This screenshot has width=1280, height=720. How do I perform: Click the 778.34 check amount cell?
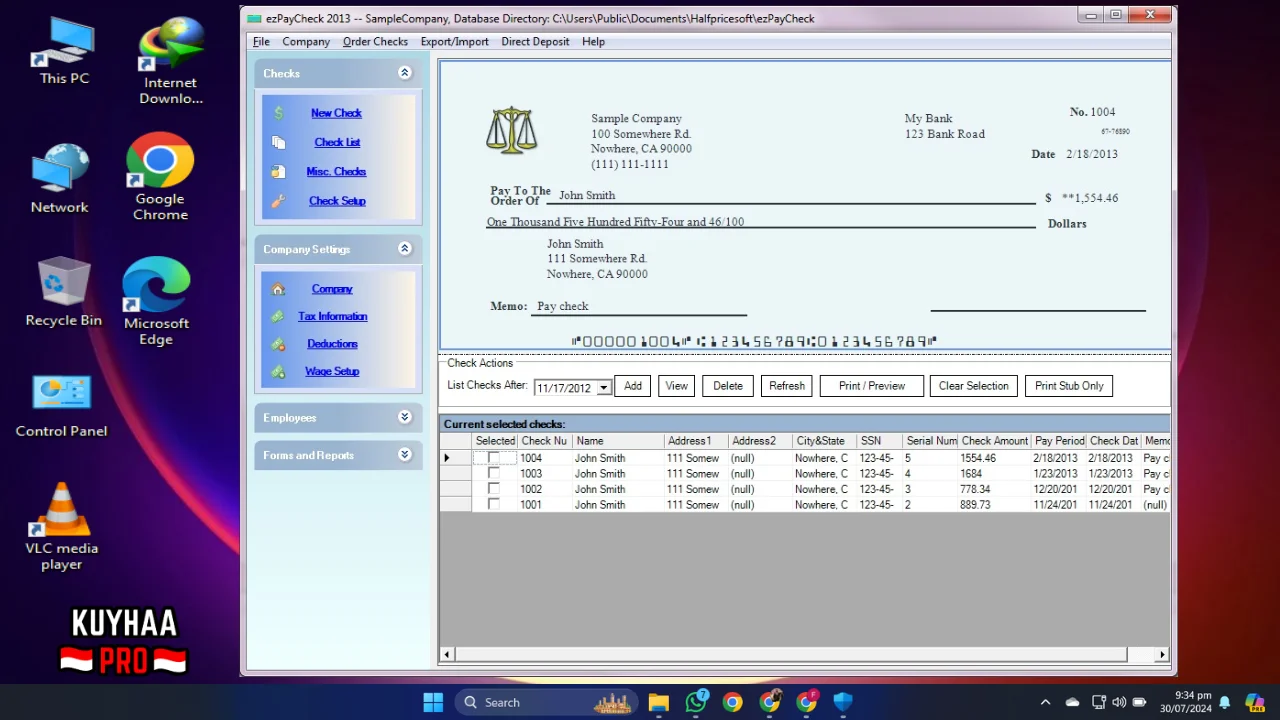(995, 489)
